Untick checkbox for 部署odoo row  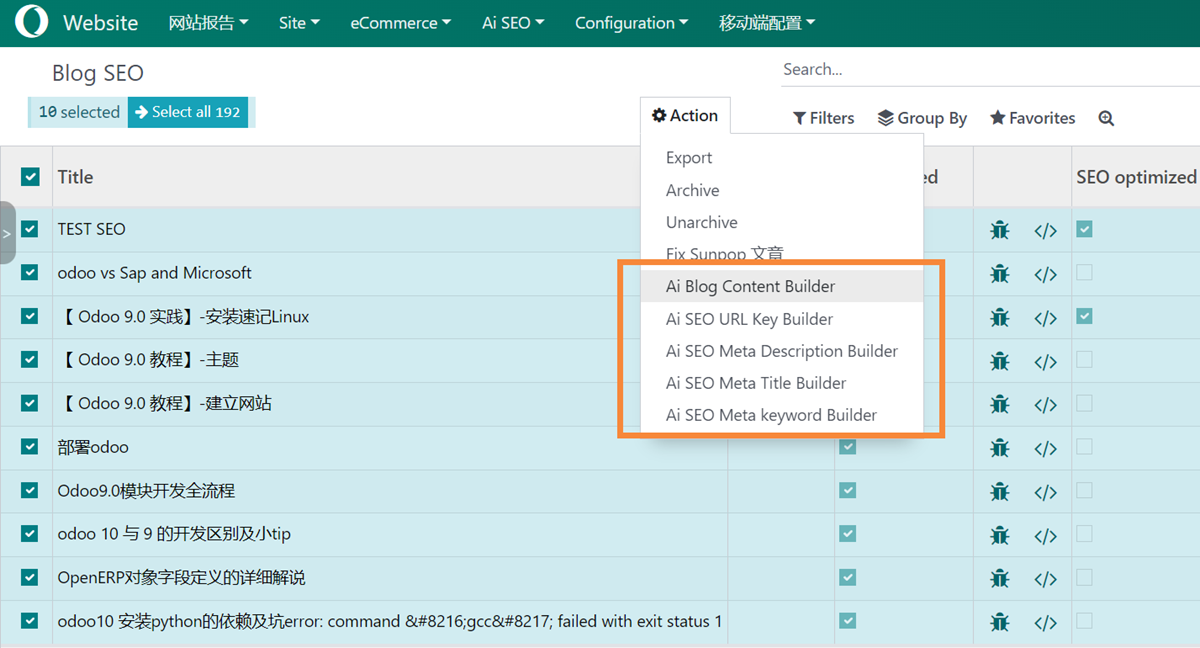(x=30, y=447)
